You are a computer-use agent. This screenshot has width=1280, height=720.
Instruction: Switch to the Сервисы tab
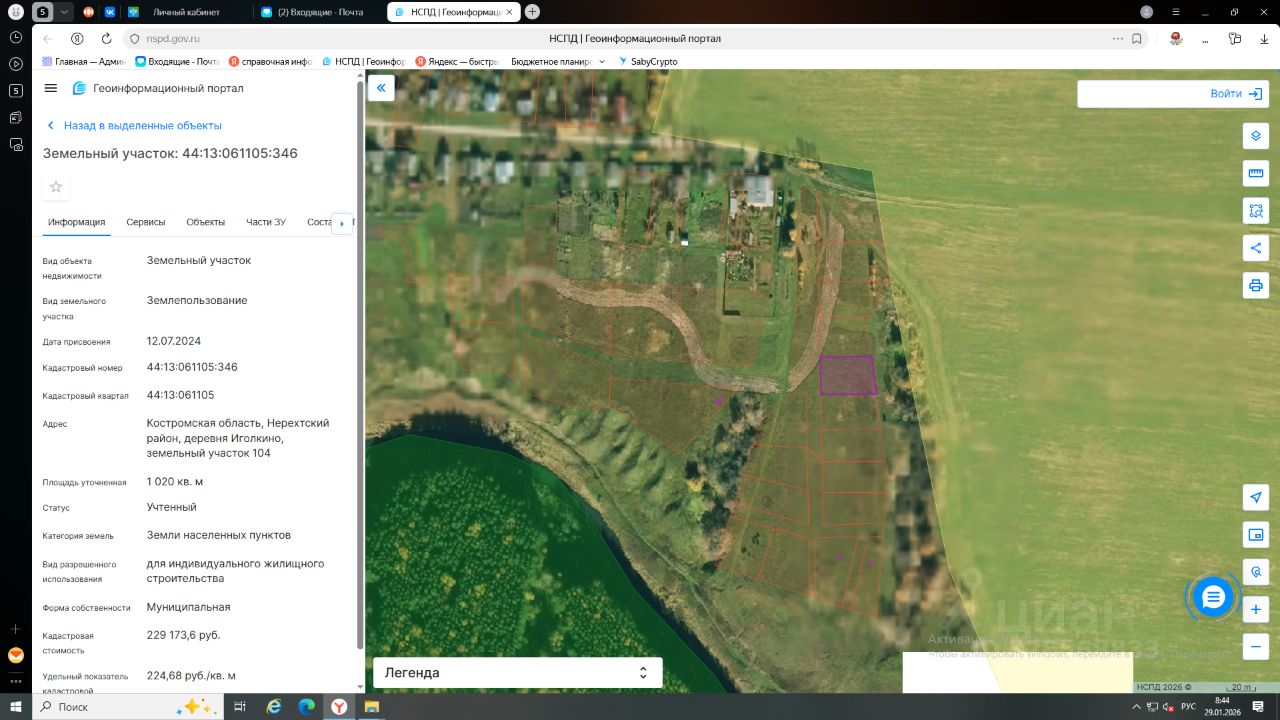point(146,222)
